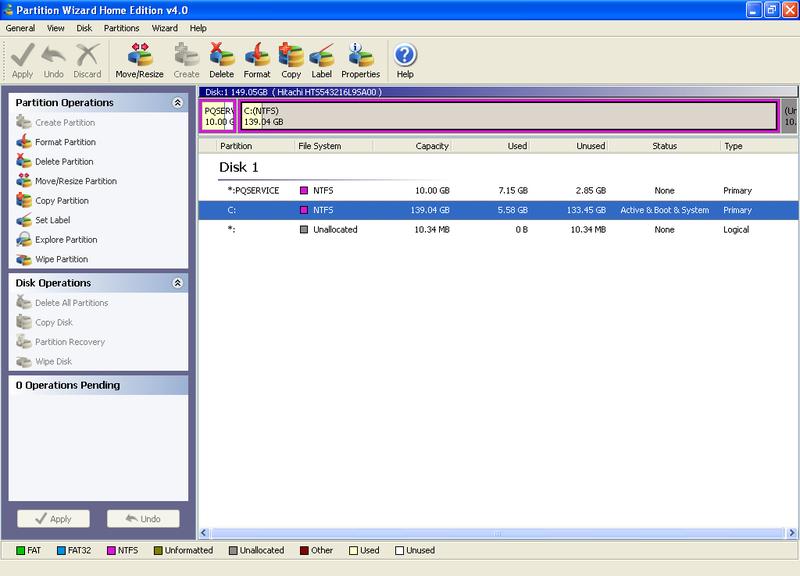This screenshot has height=576, width=800.
Task: Choose Partition Recovery operation
Action: [60, 342]
